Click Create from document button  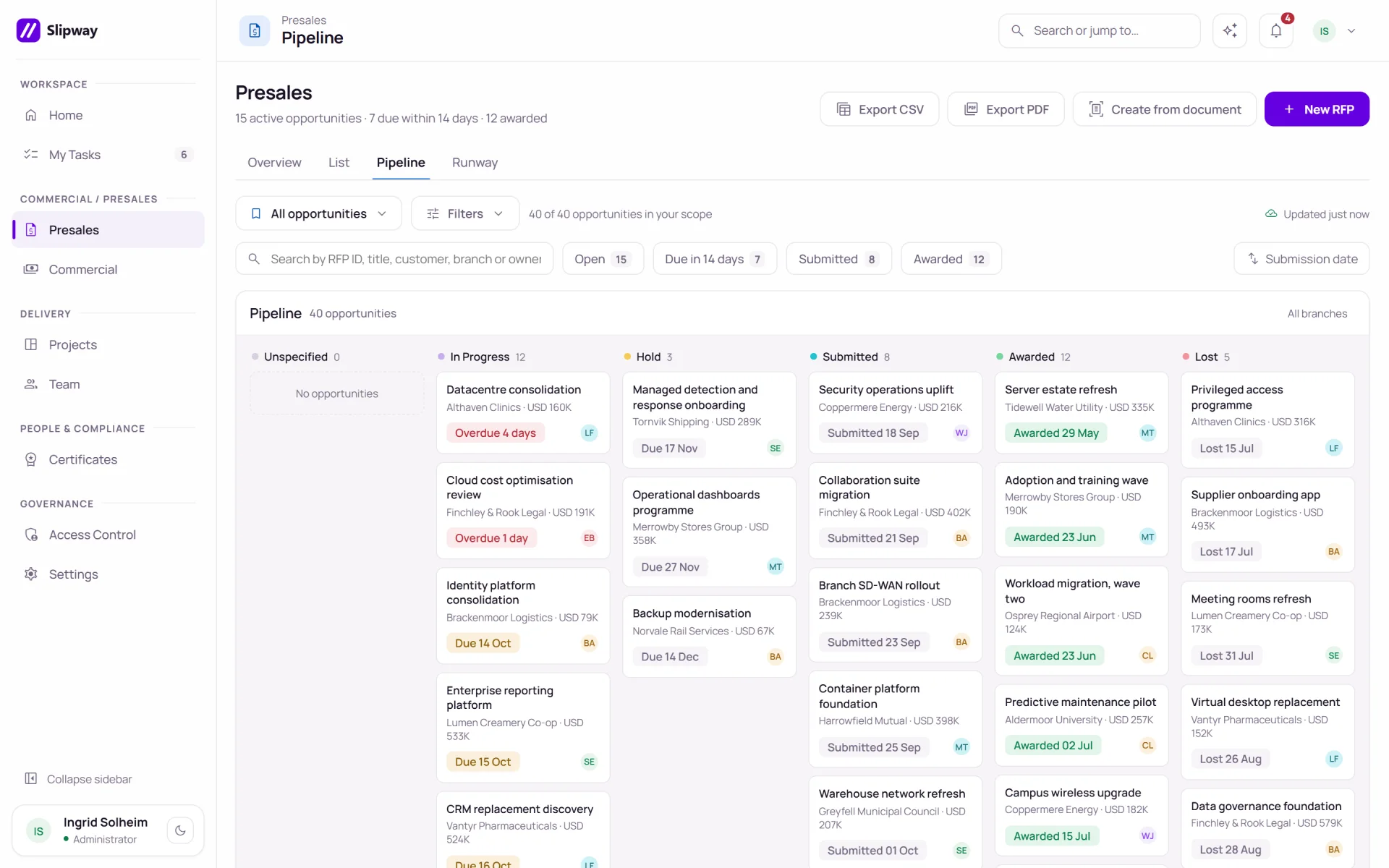1164,109
